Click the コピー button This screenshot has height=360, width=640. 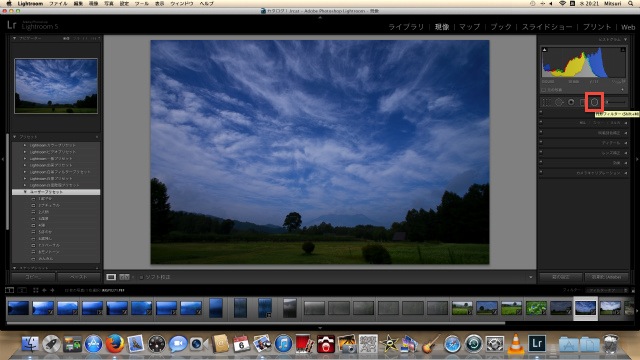pos(33,277)
